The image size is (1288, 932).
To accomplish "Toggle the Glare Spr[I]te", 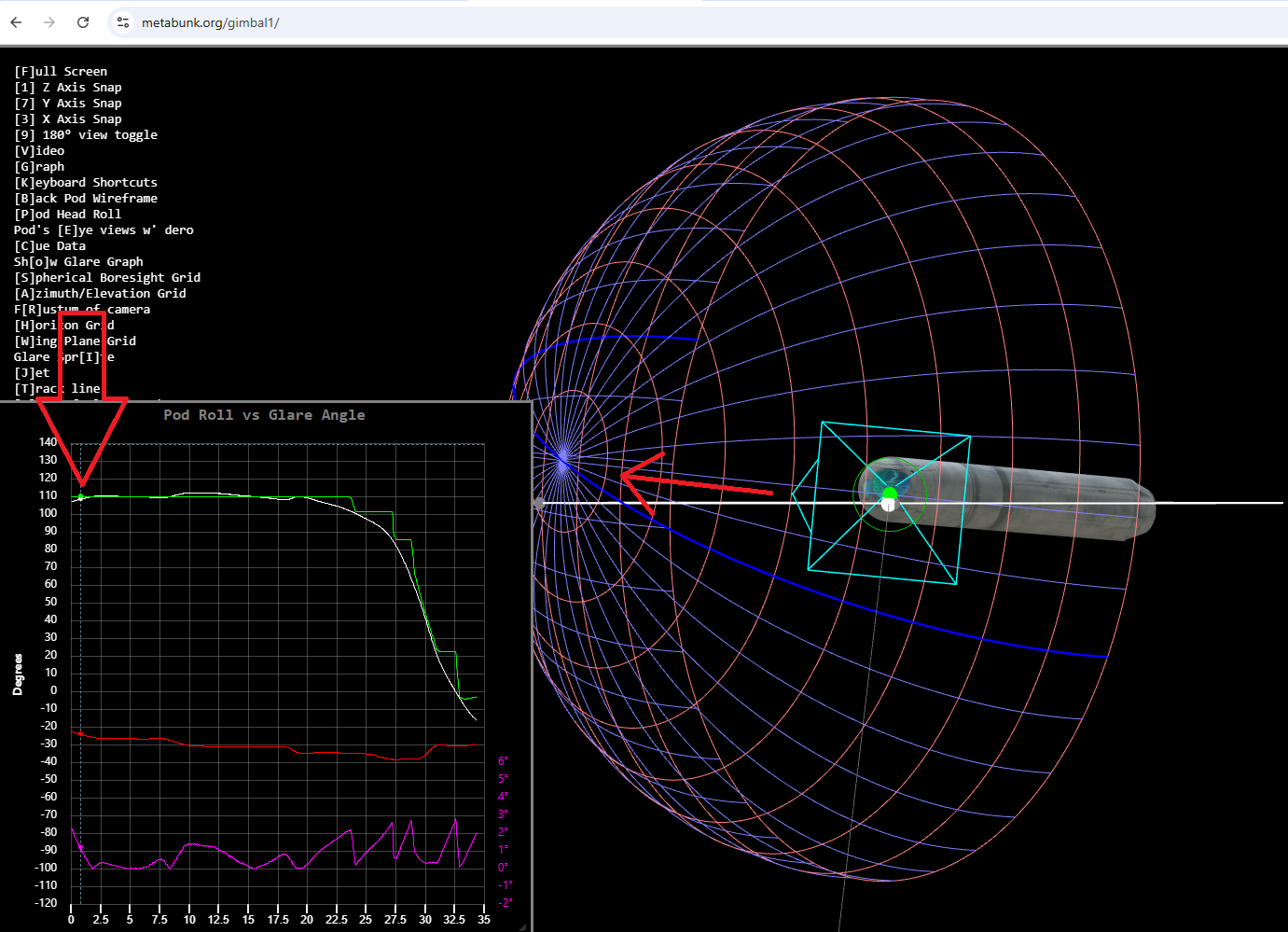I will (64, 356).
